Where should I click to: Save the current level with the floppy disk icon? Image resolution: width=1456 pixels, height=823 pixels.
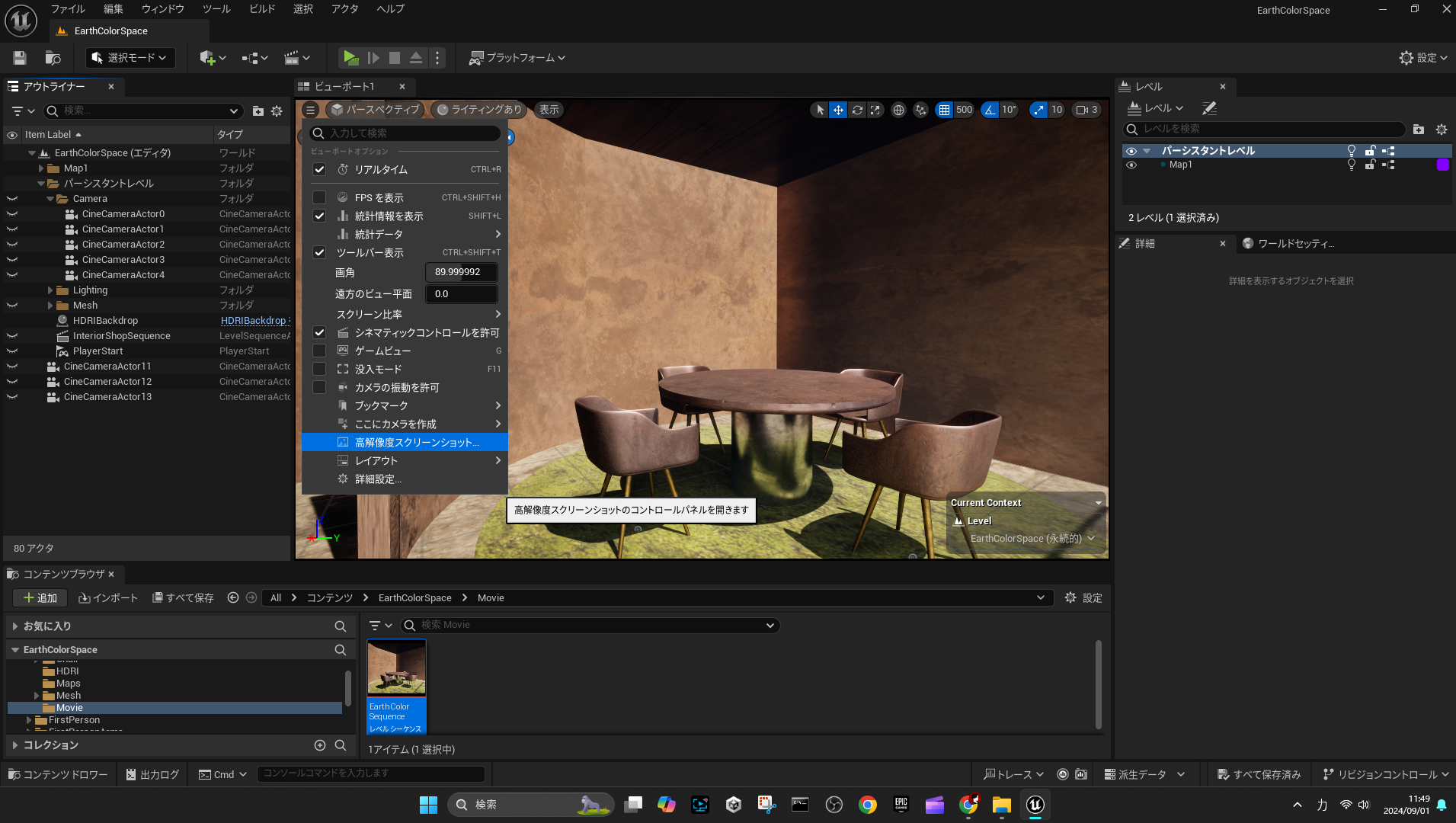(x=20, y=58)
